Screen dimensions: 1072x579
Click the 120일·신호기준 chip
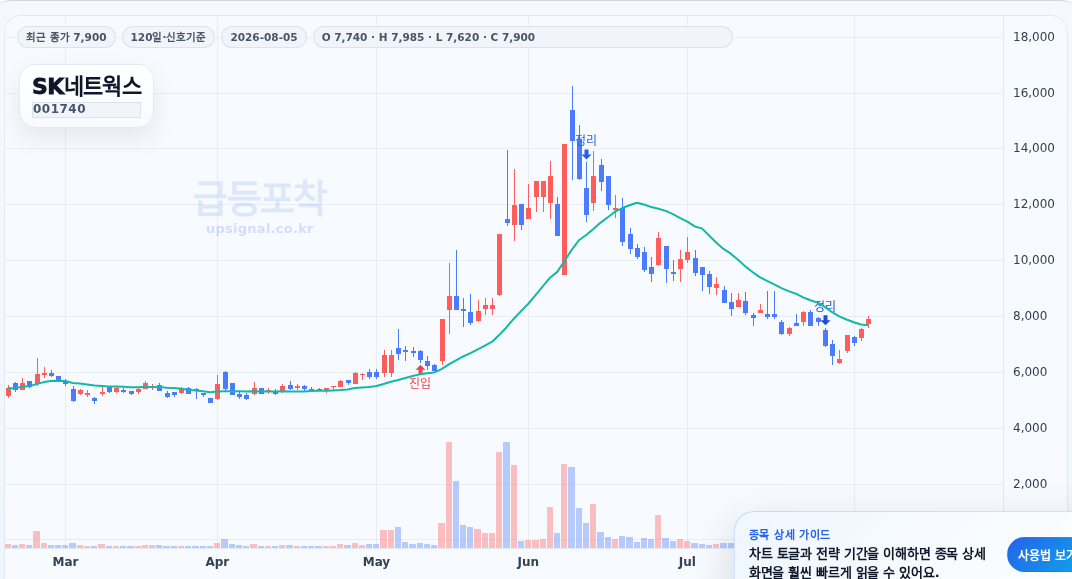[168, 37]
